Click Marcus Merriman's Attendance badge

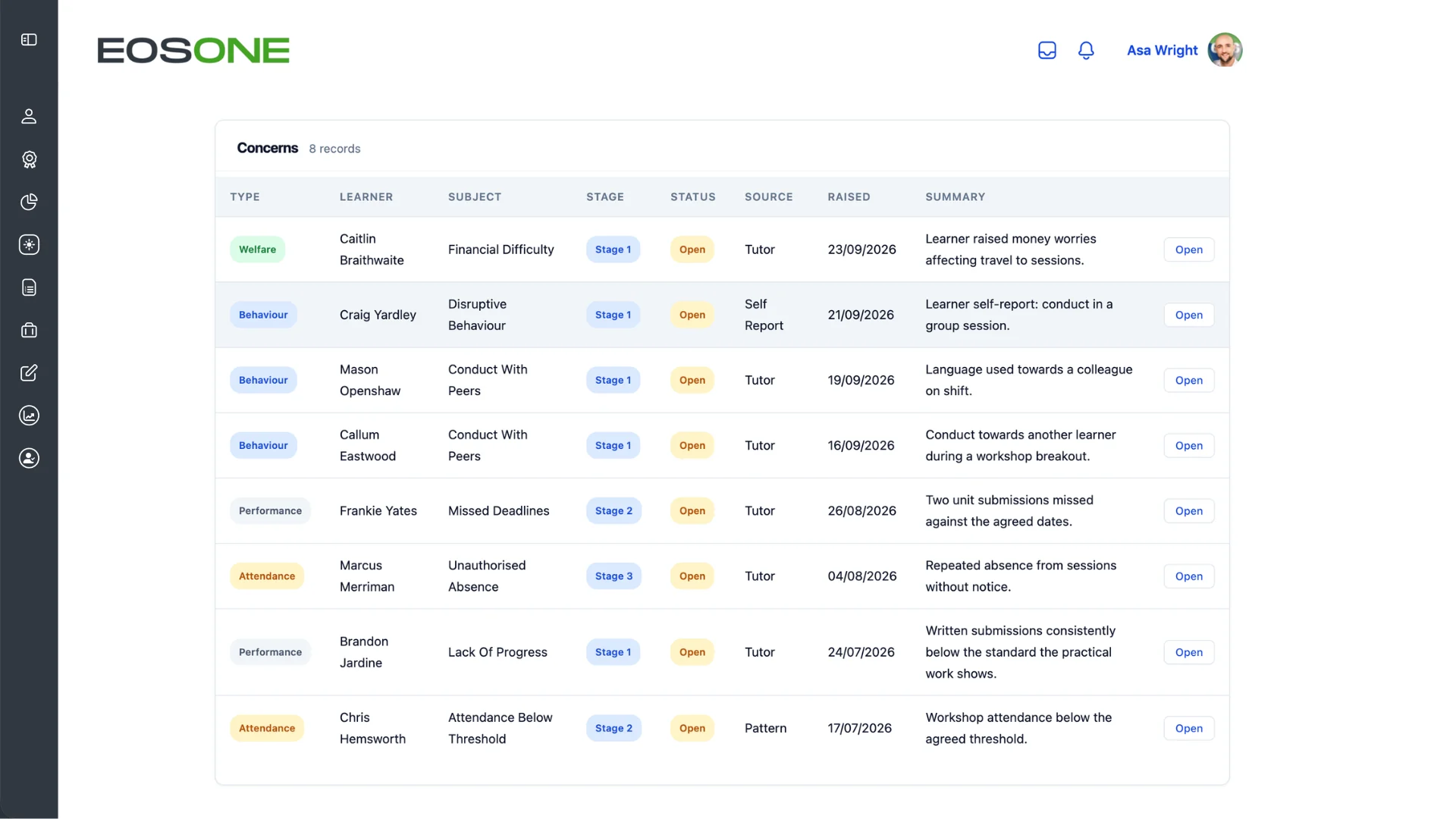267,576
